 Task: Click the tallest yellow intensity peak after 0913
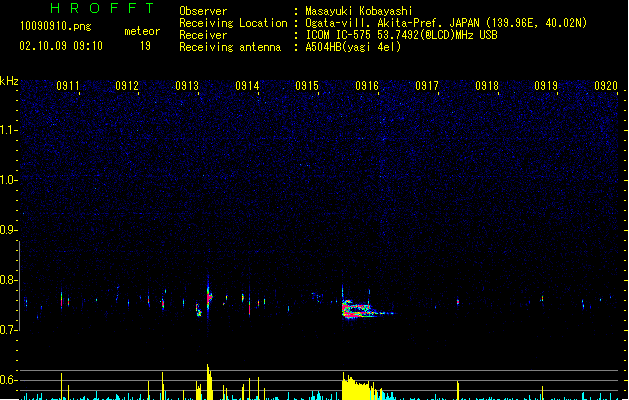209,382
